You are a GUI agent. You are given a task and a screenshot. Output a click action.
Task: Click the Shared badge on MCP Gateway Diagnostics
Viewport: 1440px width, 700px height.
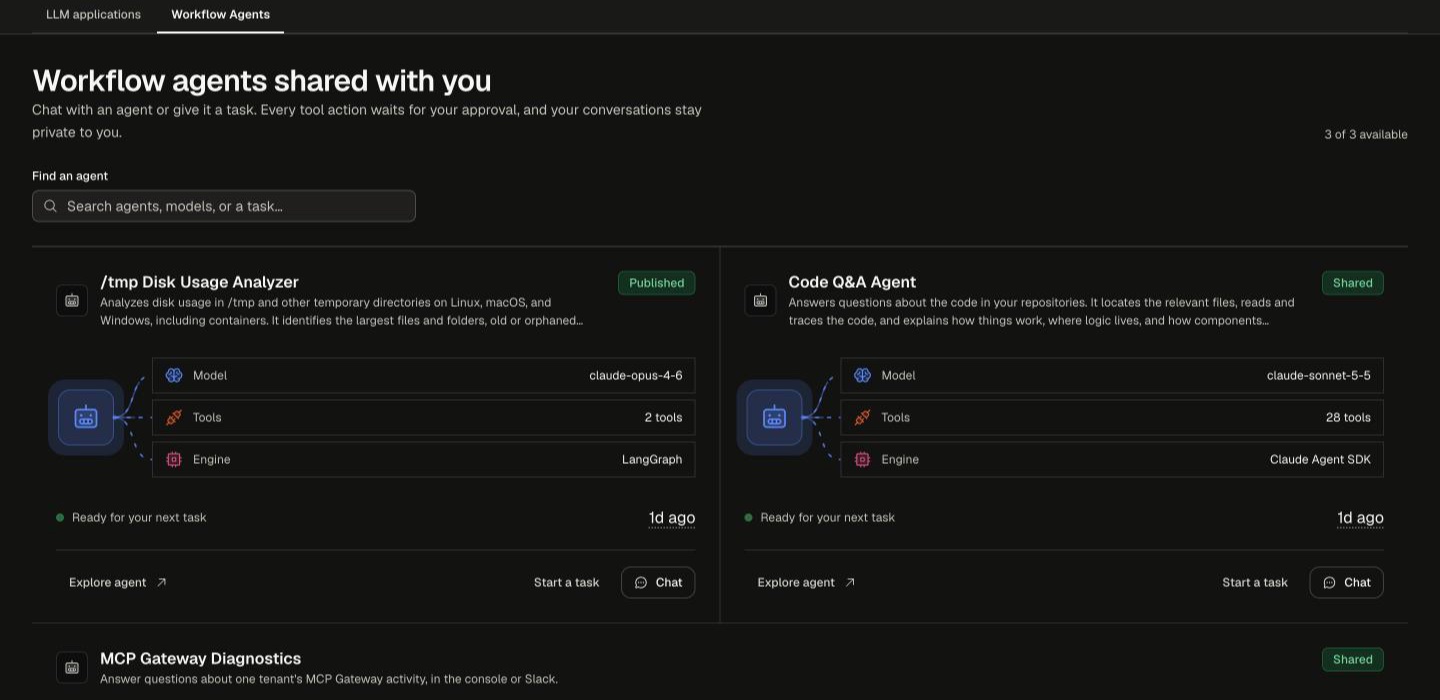[1352, 659]
